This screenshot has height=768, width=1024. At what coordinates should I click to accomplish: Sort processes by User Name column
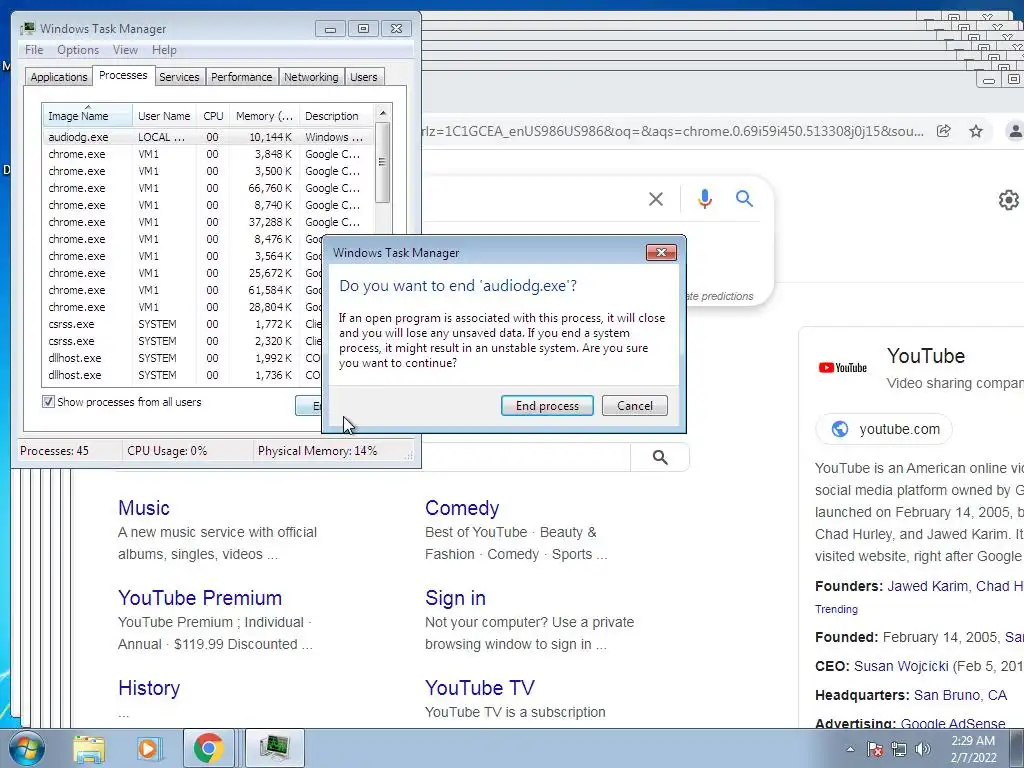tap(164, 116)
